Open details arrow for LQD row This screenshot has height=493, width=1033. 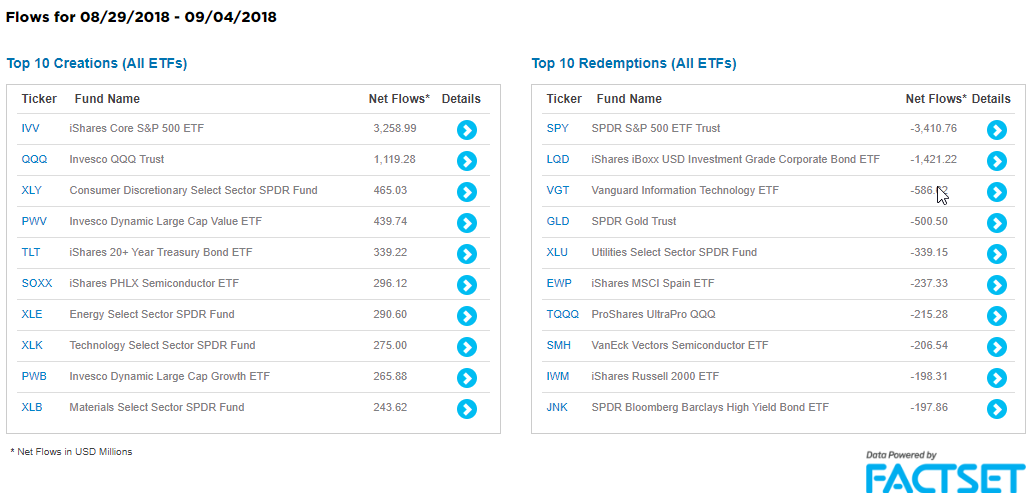997,161
